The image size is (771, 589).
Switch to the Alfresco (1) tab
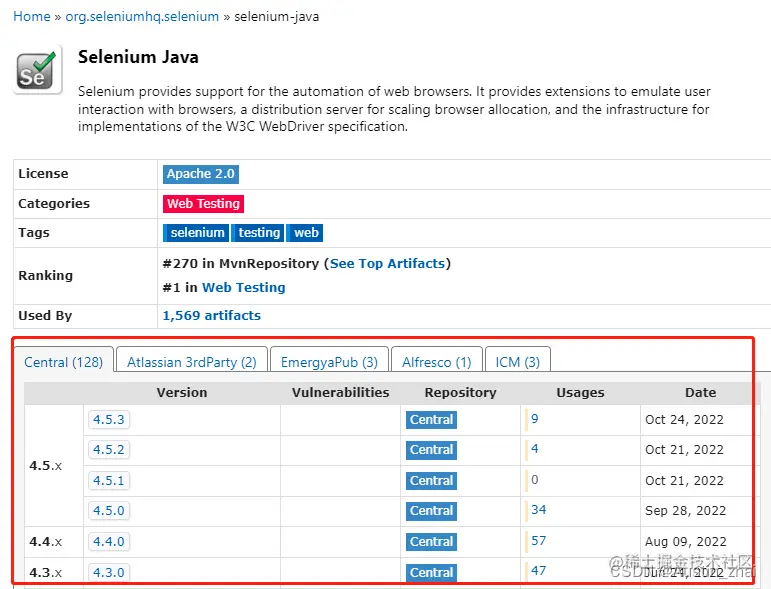click(437, 362)
